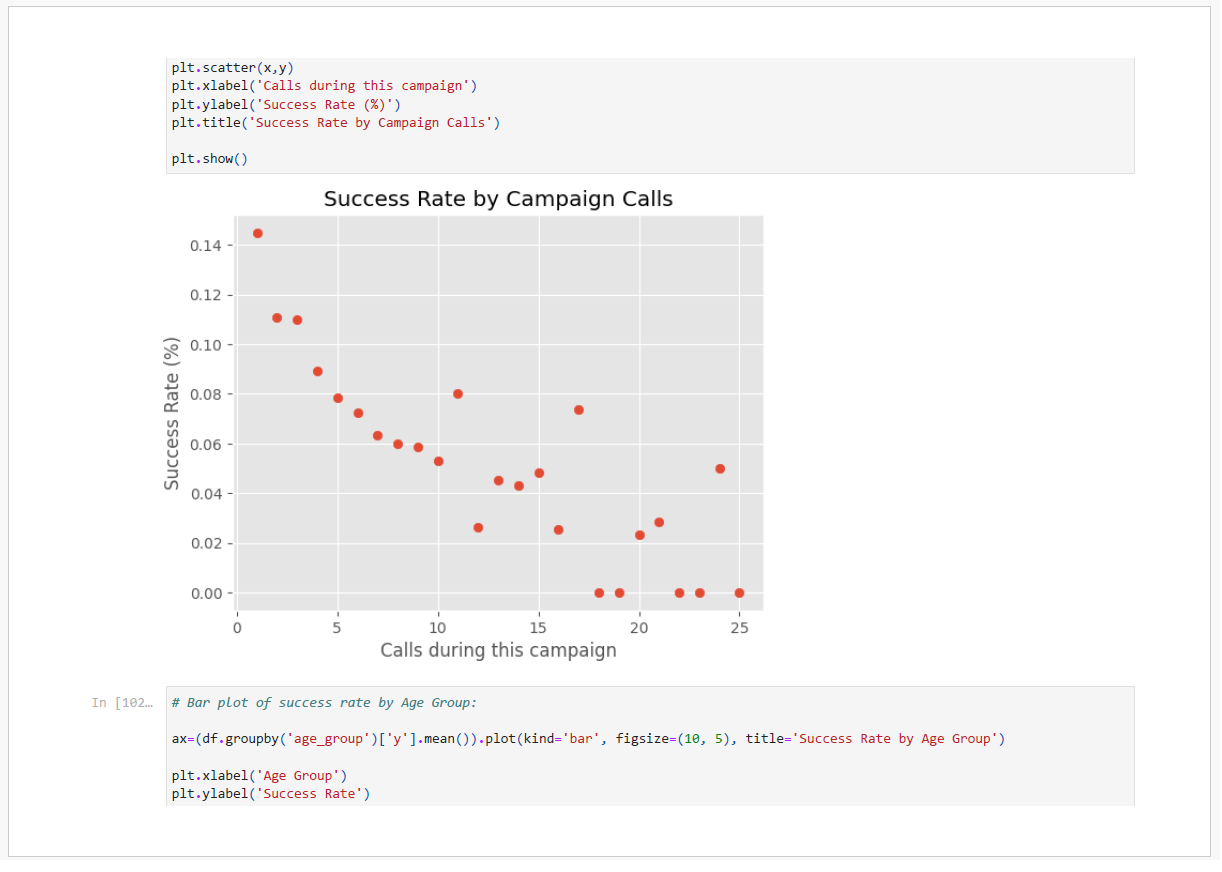Click the df.groupby('age_group') code line
Screen dimensions: 1222x872
pos(588,739)
